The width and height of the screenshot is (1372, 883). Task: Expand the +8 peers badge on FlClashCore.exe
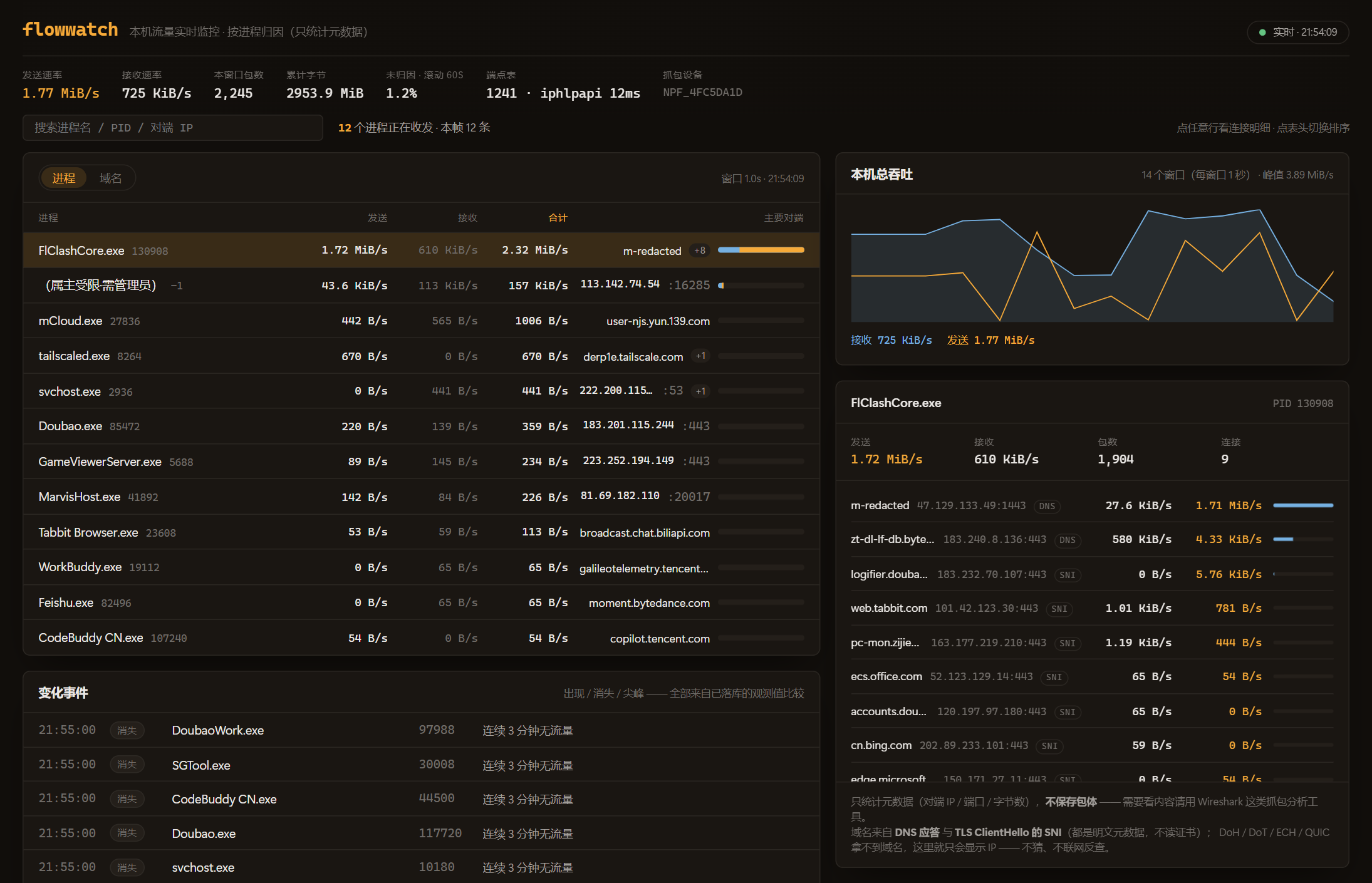click(700, 250)
